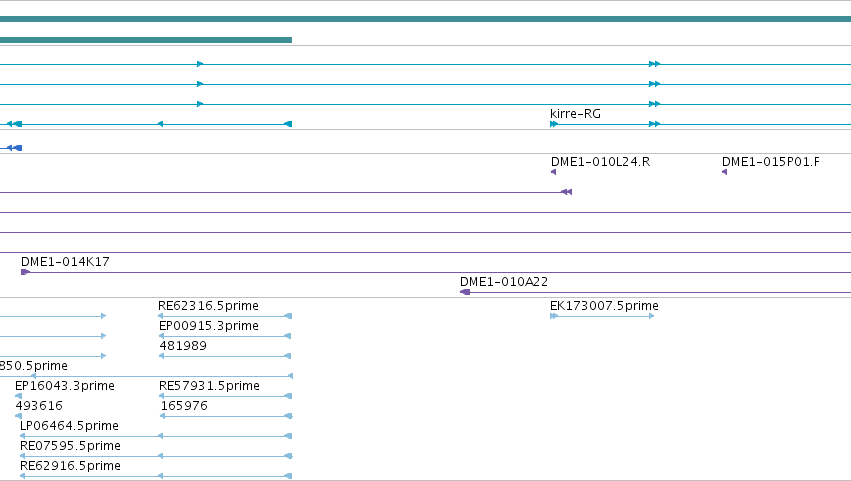
Task: Select the 493616 feature label
Action: pos(39,406)
